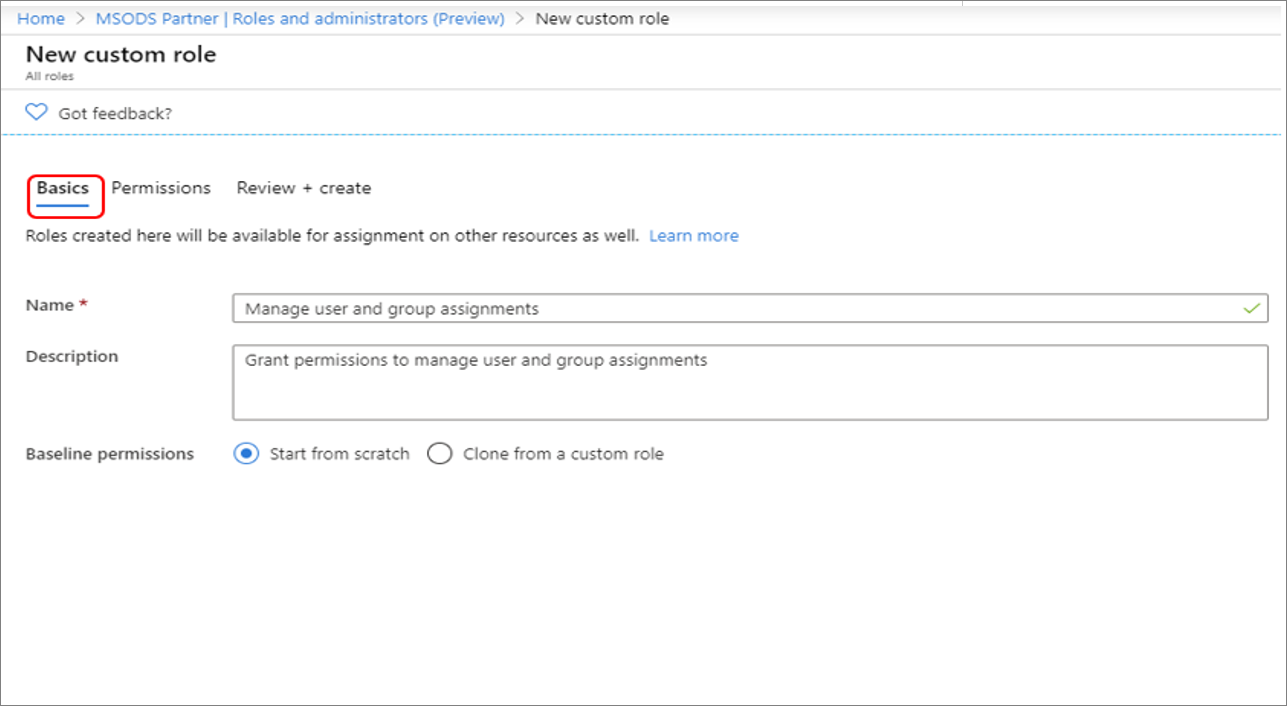Click into the Name input field
The image size is (1287, 706).
[750, 309]
